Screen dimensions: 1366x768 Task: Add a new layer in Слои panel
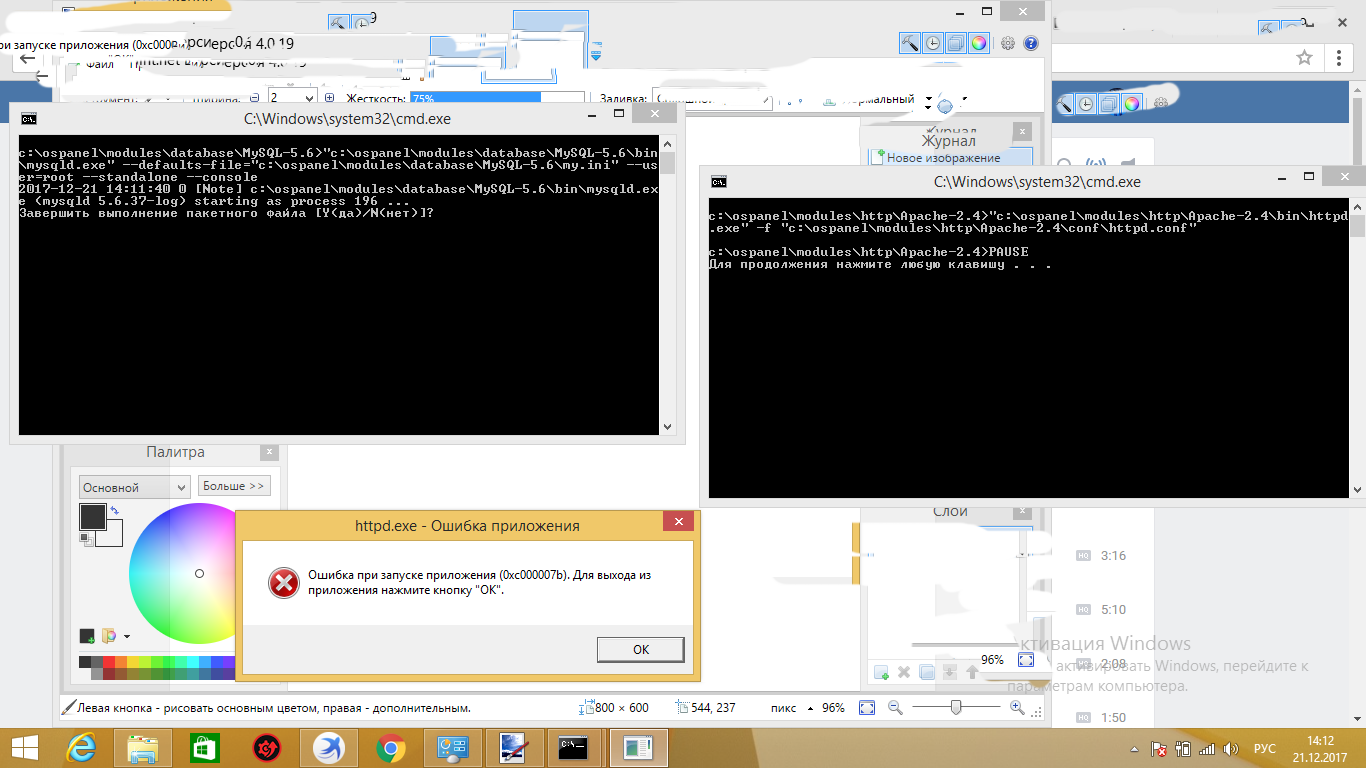click(x=881, y=672)
